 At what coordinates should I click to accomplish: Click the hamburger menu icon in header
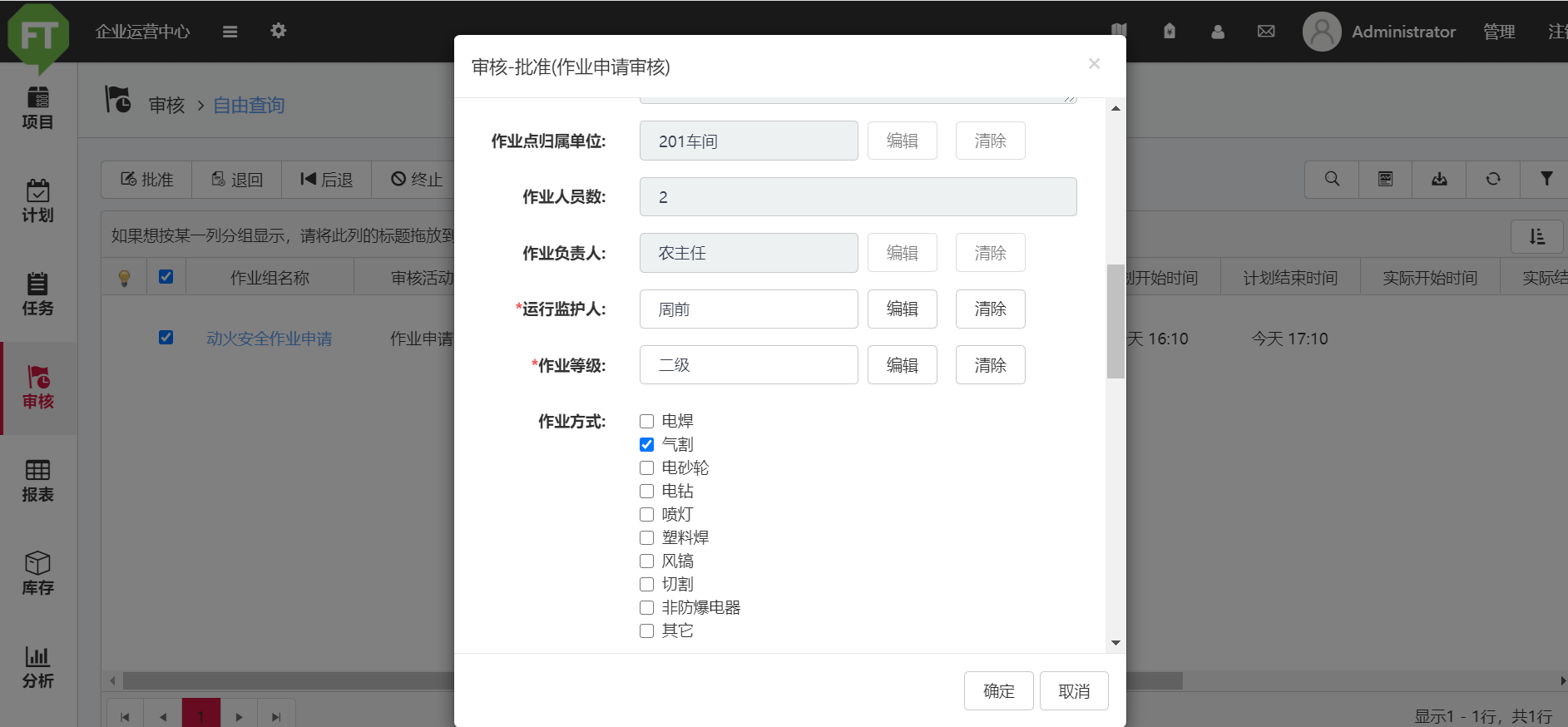(230, 32)
